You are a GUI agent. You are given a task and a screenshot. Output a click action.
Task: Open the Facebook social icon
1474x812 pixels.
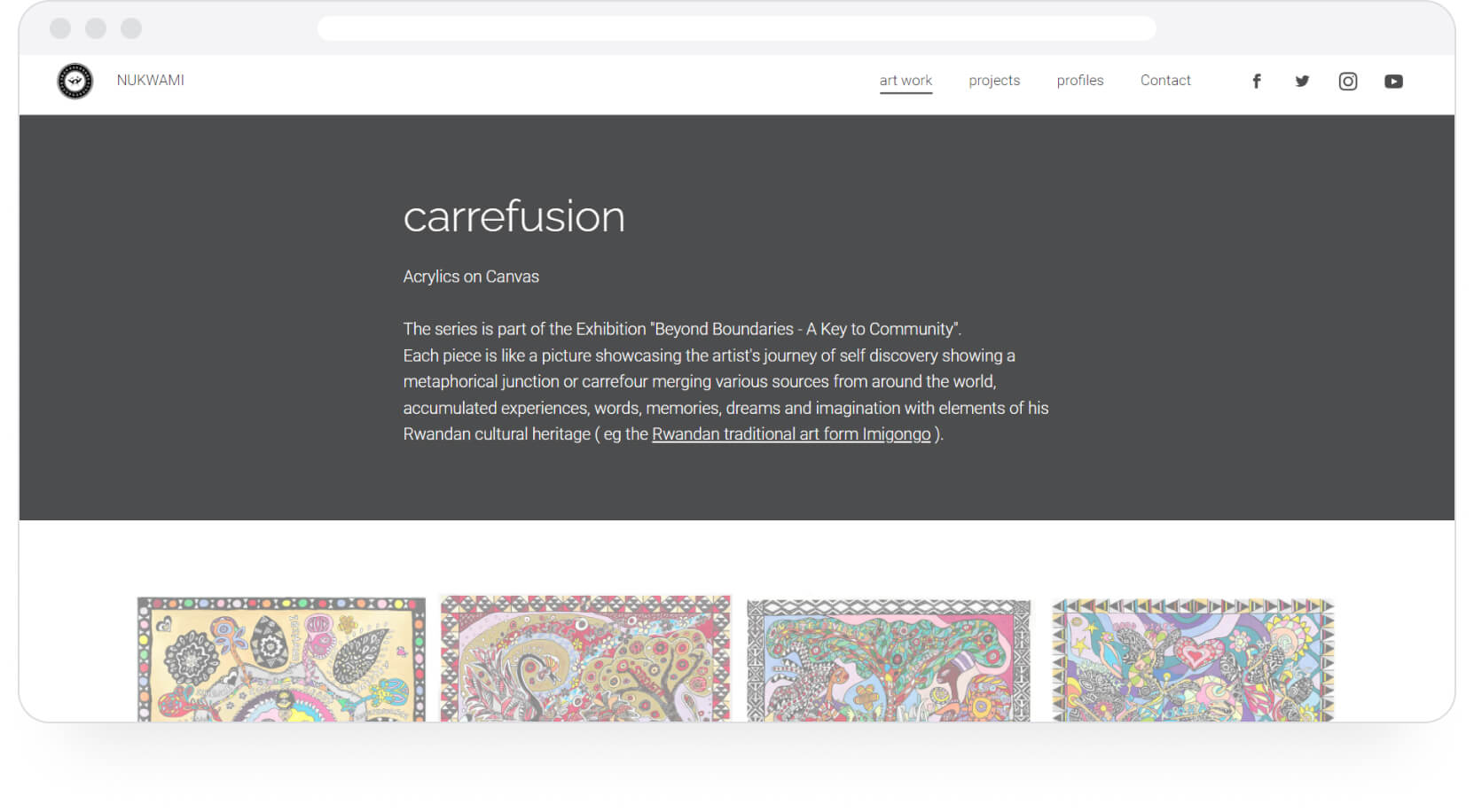coord(1257,82)
